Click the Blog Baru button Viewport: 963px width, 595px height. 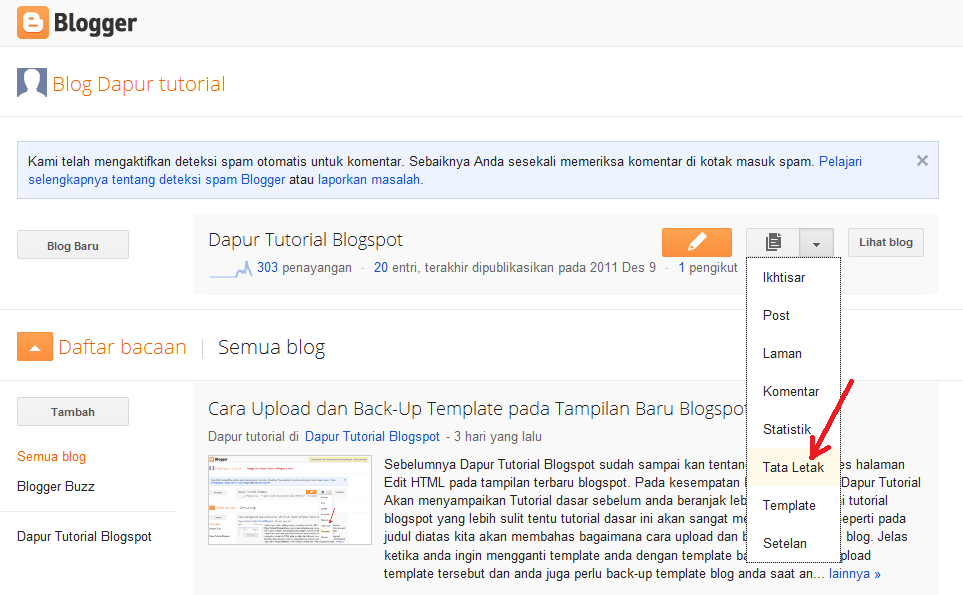[x=72, y=246]
